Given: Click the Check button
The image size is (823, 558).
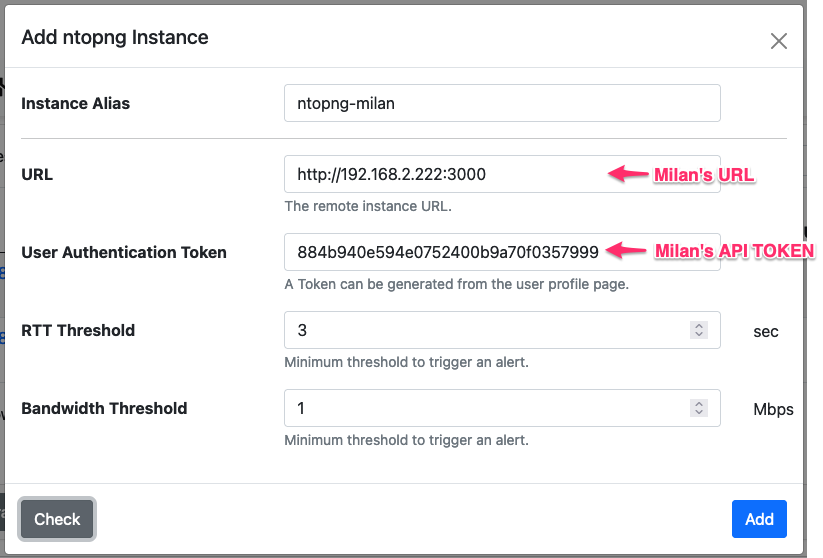Looking at the screenshot, I should (x=57, y=519).
